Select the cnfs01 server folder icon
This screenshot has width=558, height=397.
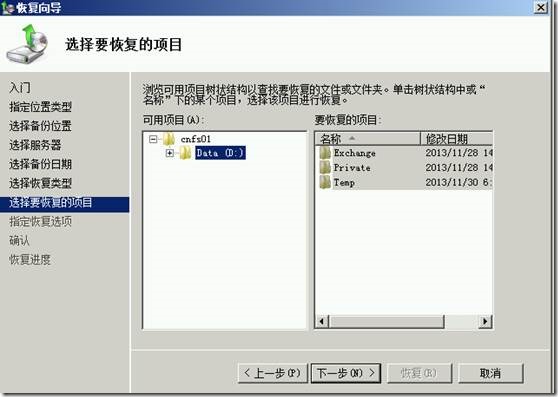[x=169, y=139]
